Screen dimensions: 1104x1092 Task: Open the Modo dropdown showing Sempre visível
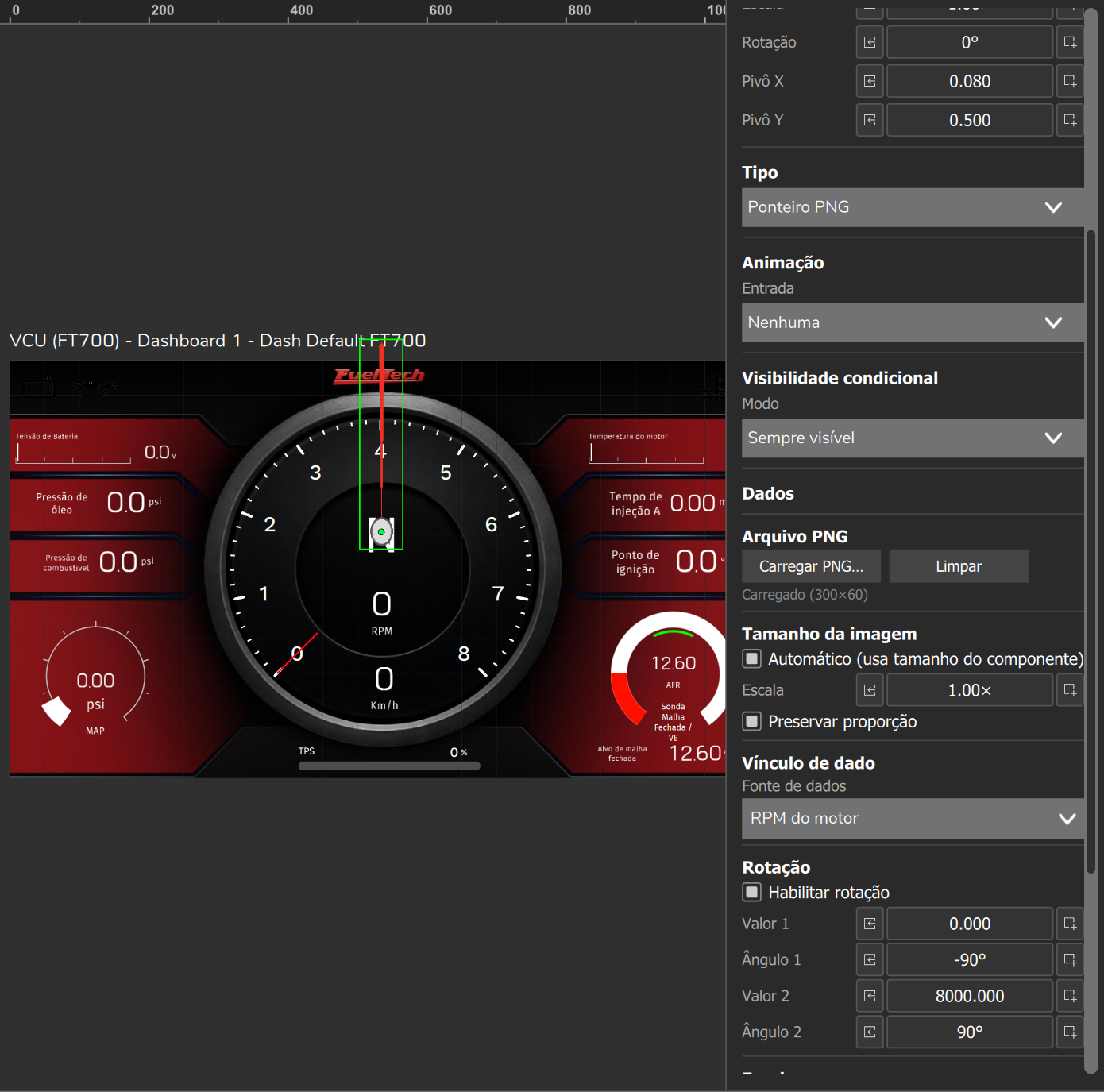click(913, 438)
